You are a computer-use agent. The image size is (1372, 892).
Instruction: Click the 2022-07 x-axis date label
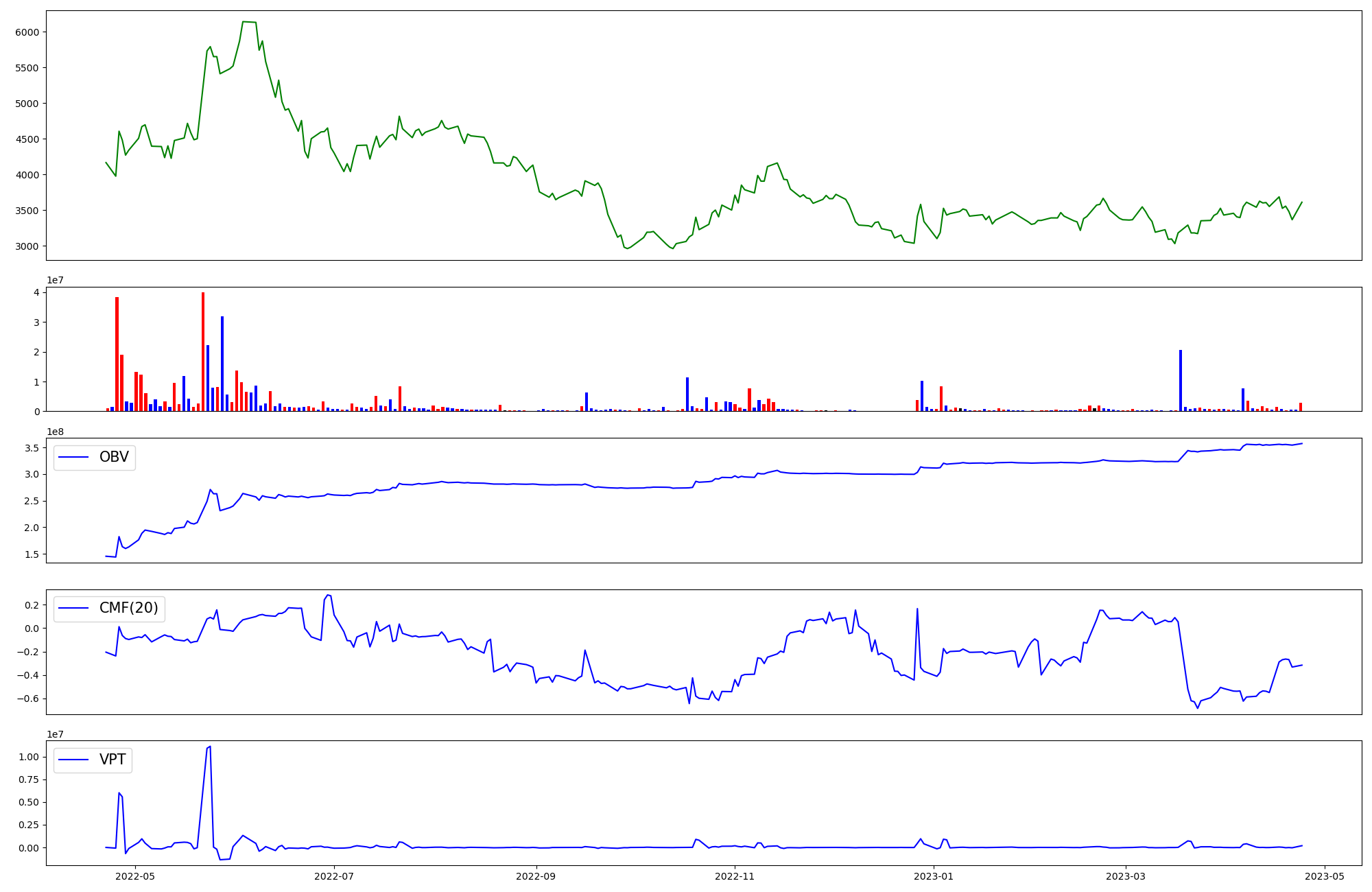pos(333,876)
